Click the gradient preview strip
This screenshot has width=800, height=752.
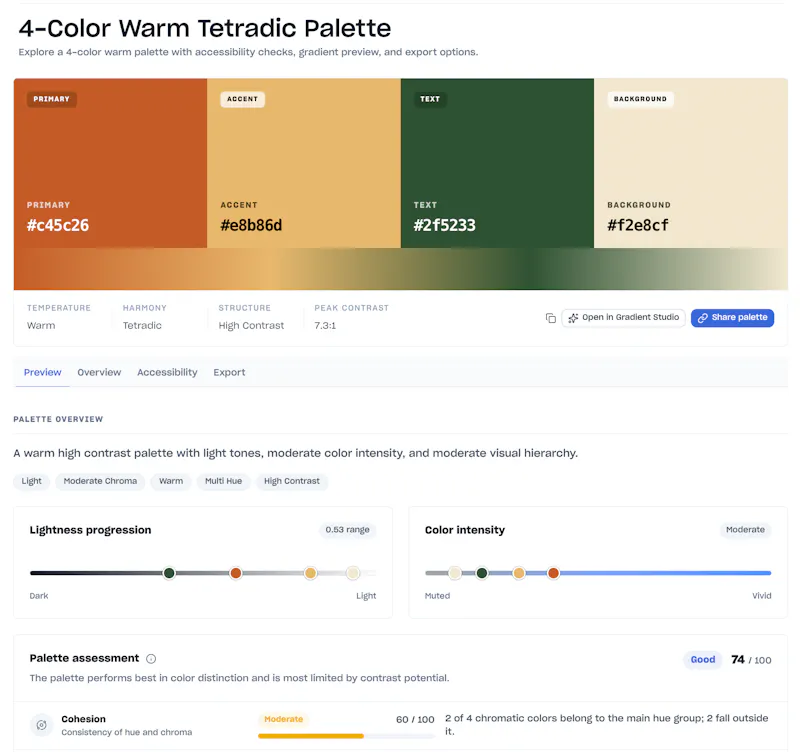(x=401, y=269)
